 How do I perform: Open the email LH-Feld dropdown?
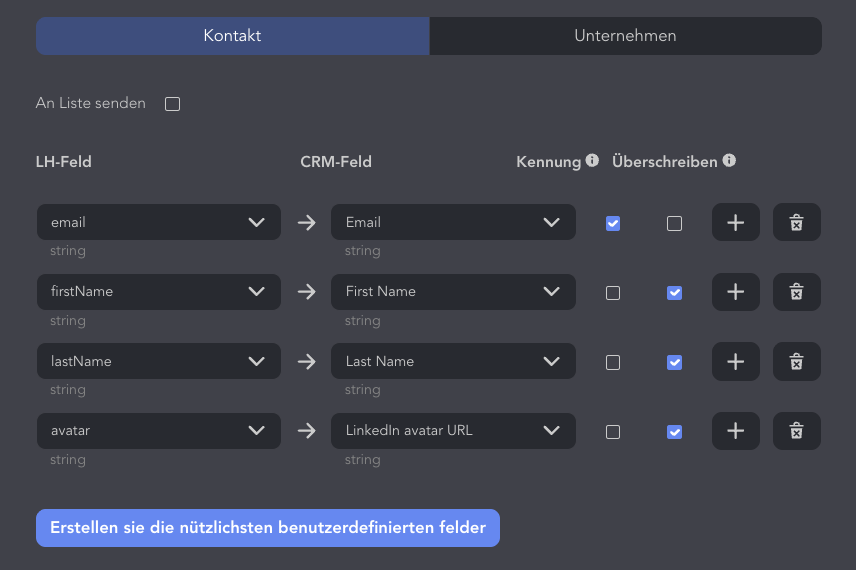click(x=159, y=222)
